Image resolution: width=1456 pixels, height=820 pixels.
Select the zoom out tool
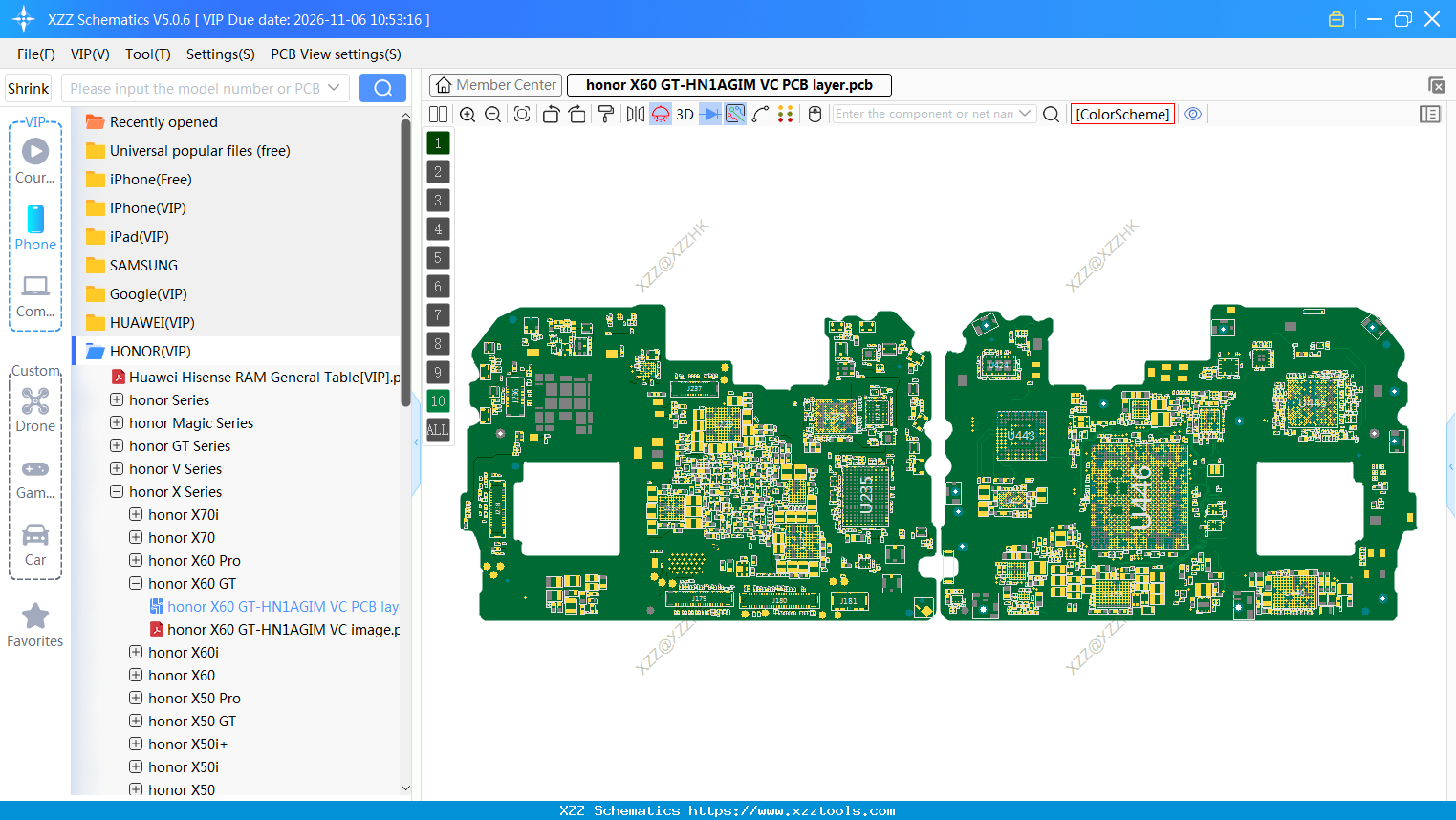click(491, 114)
